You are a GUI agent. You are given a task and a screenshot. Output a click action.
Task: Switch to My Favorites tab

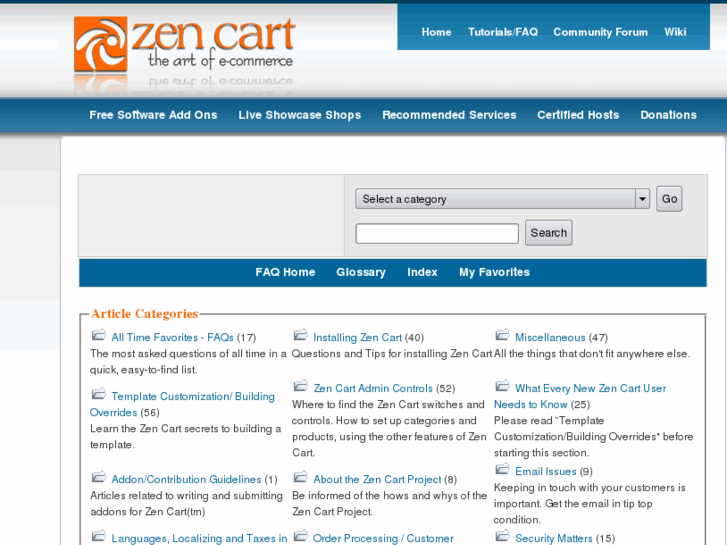tap(494, 272)
